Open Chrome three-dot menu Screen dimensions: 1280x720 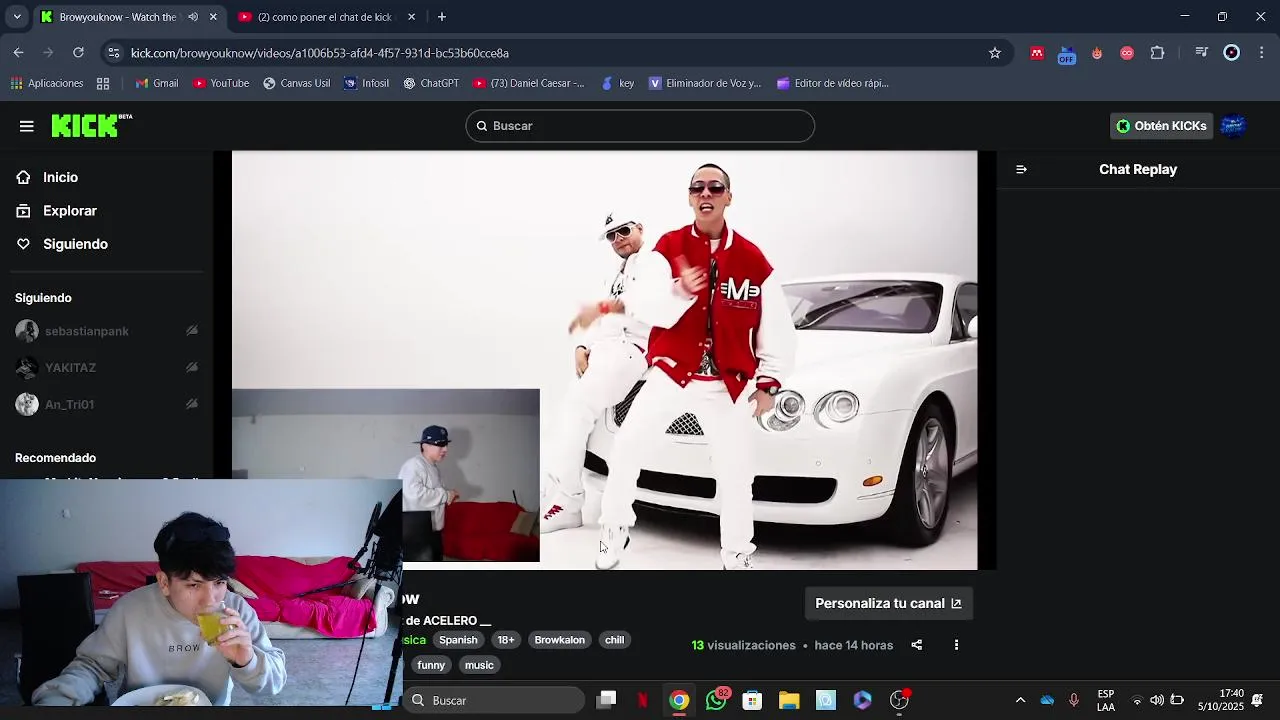click(1262, 53)
